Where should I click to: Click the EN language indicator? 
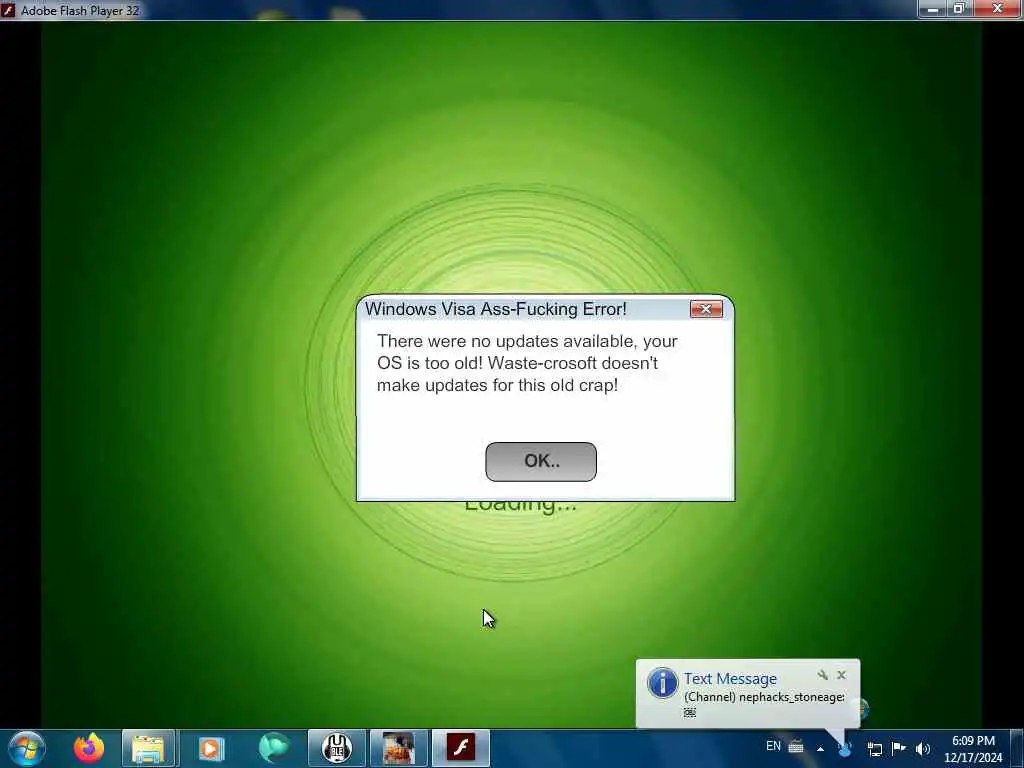[773, 746]
